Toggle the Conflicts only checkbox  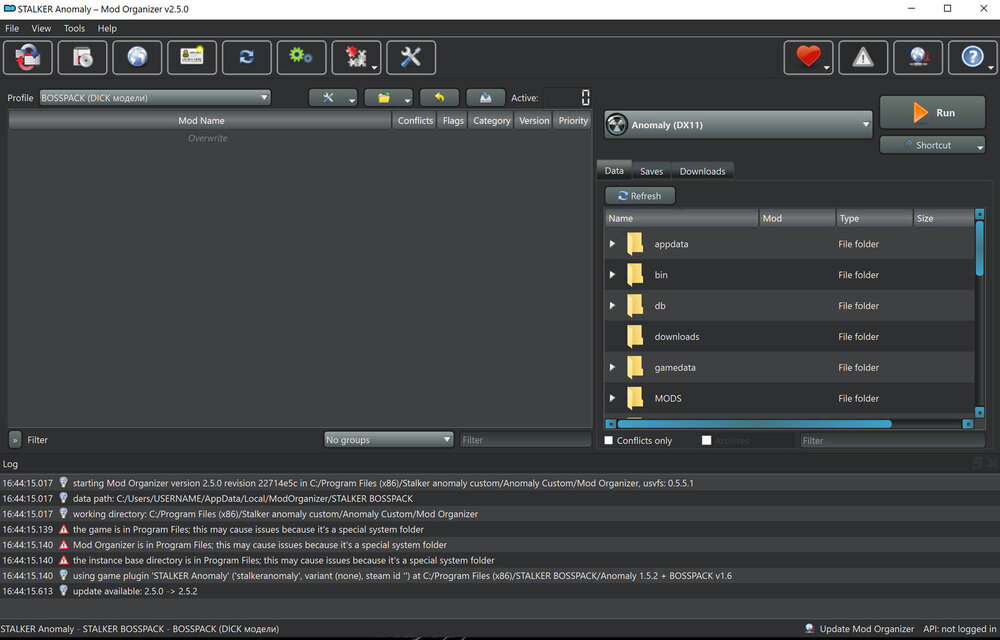coord(610,440)
